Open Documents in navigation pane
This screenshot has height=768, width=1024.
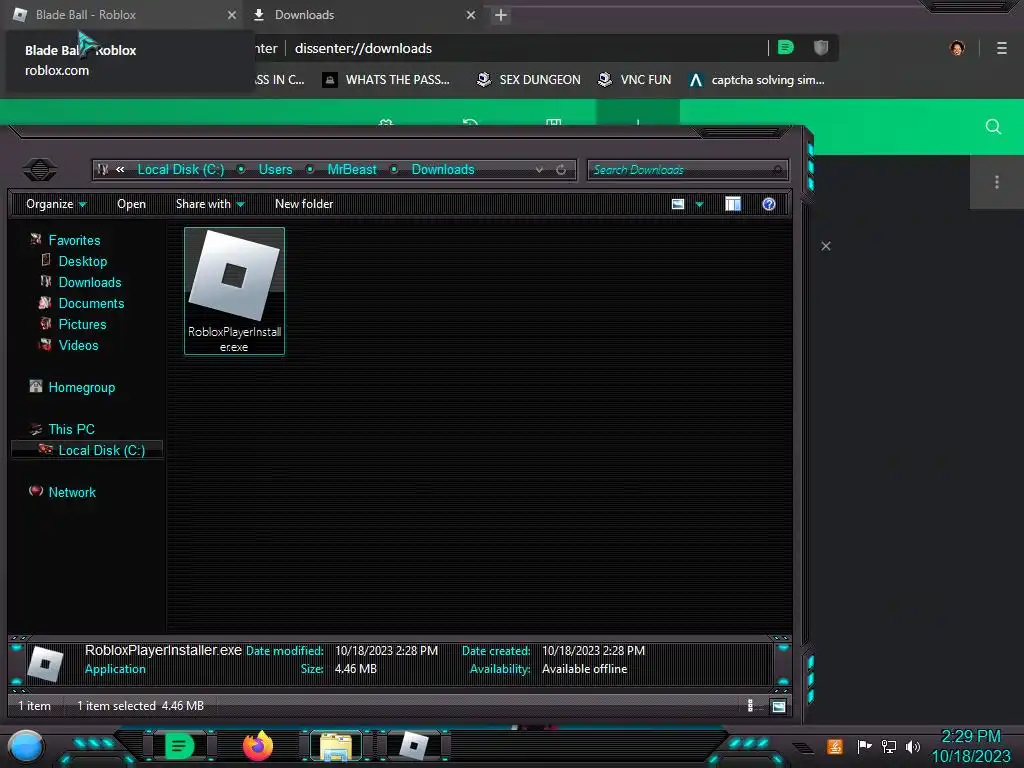91,303
